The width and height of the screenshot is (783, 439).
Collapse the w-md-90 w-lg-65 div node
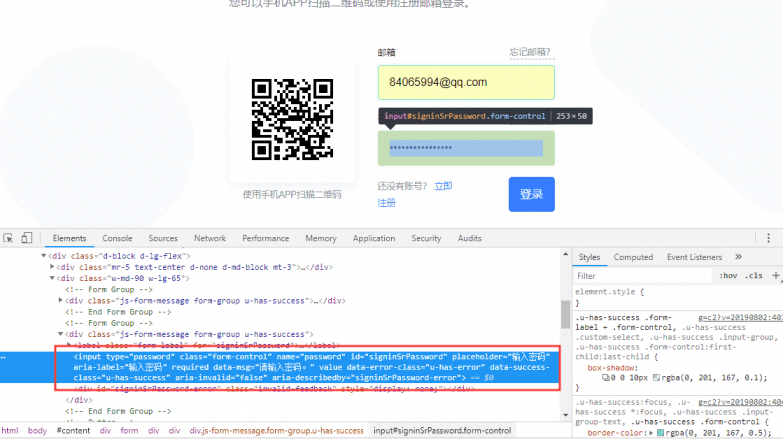(52, 278)
